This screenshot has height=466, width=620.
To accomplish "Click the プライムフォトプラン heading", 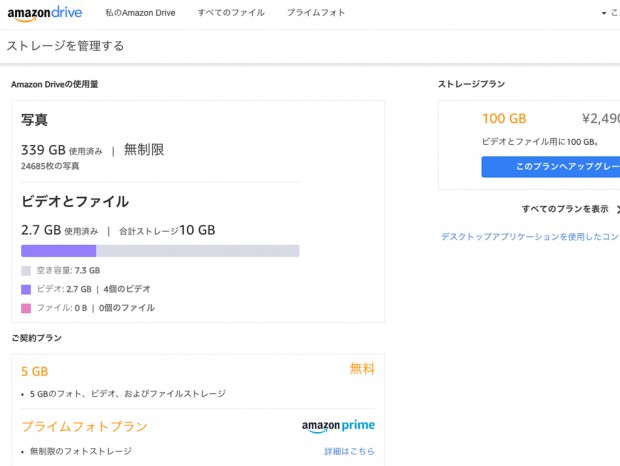I will (84, 427).
